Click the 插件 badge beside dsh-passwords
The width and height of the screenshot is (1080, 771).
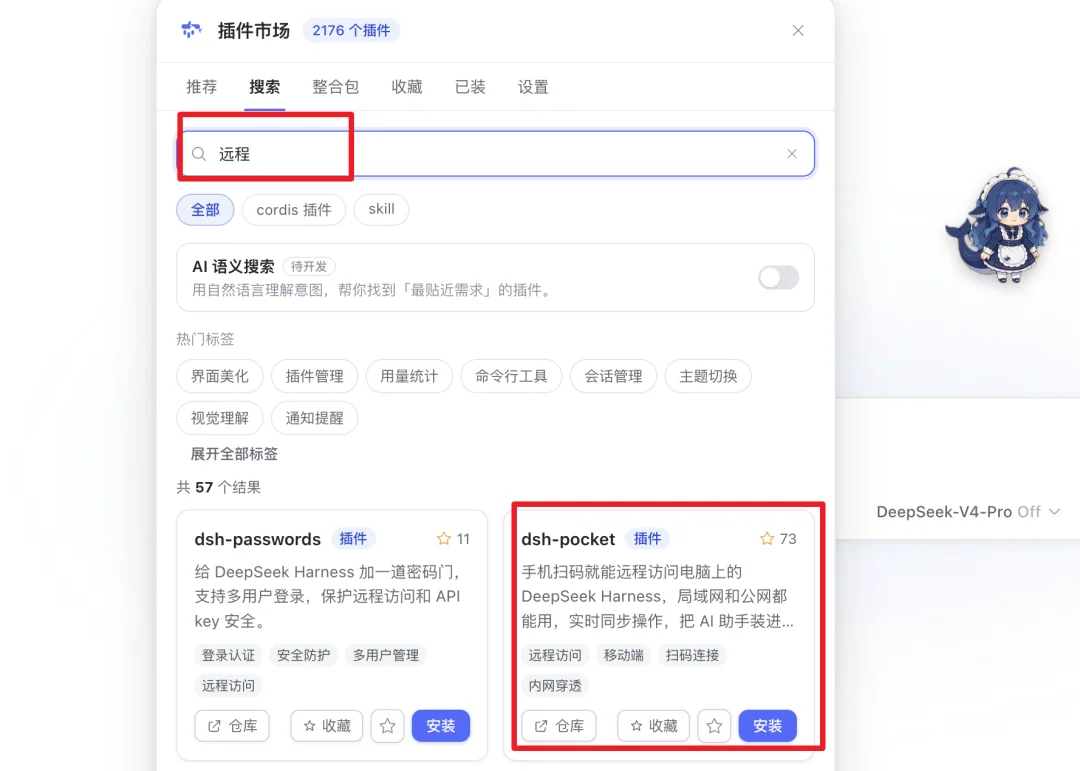(x=353, y=539)
